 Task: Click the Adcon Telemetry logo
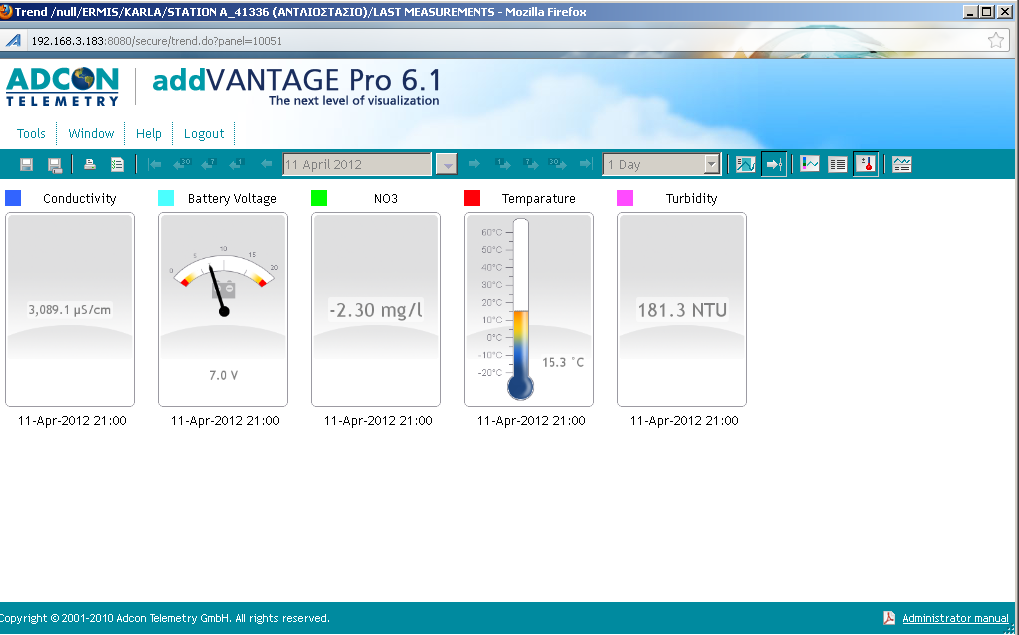point(62,86)
